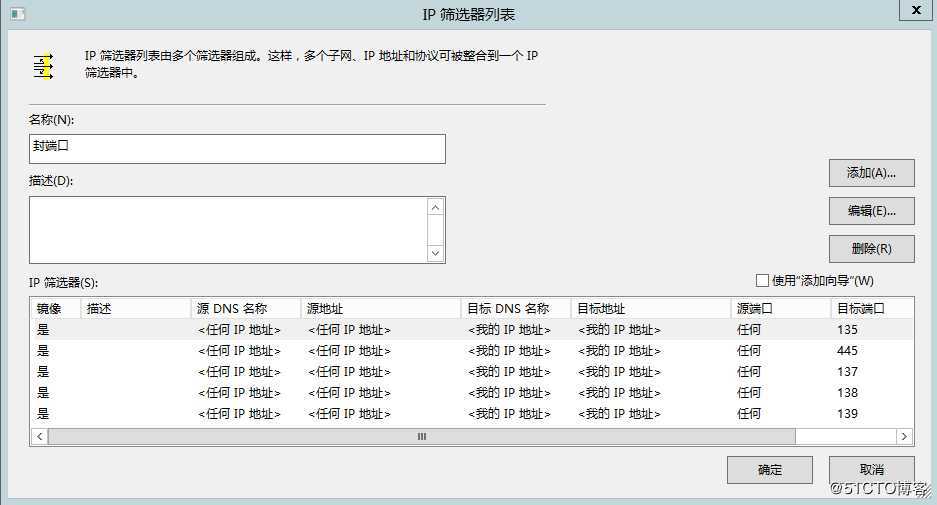Click the 源端口 column header

point(780,308)
